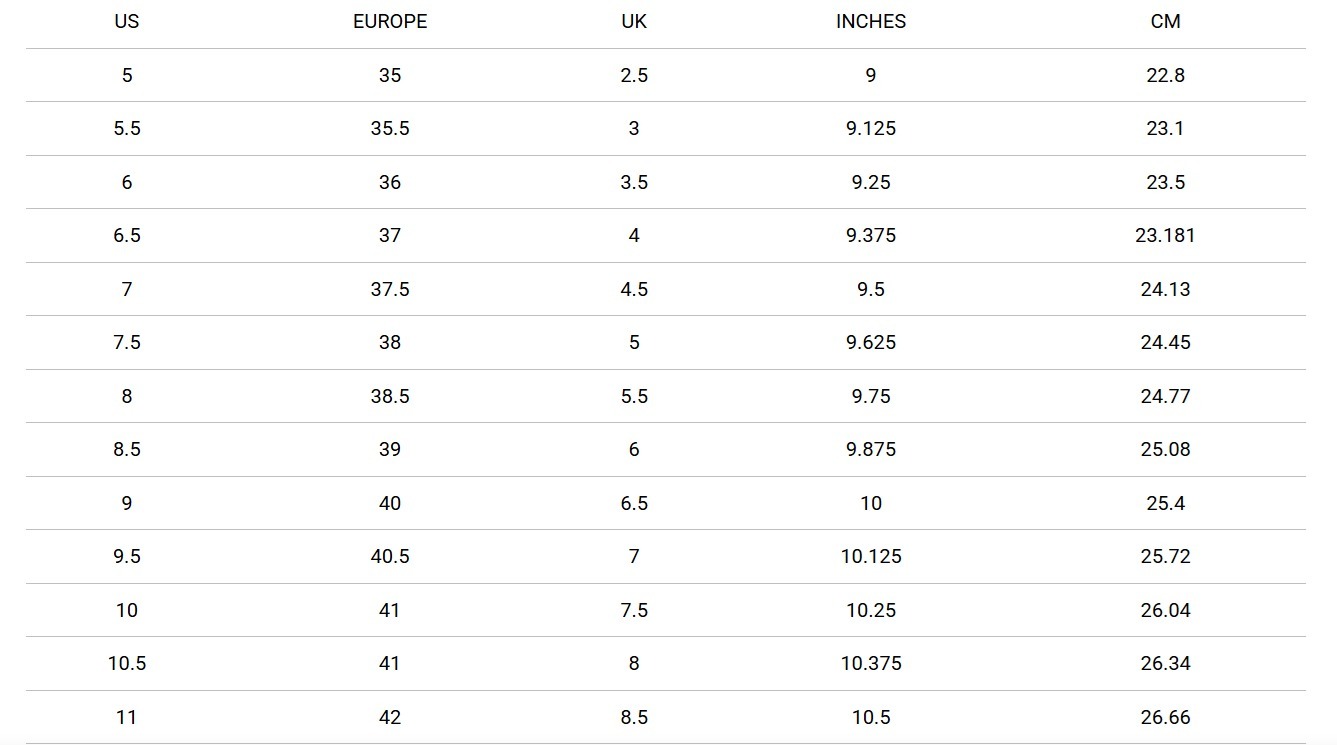Click the INCHES column header
Viewport: 1337px width, 745px height.
(x=871, y=21)
